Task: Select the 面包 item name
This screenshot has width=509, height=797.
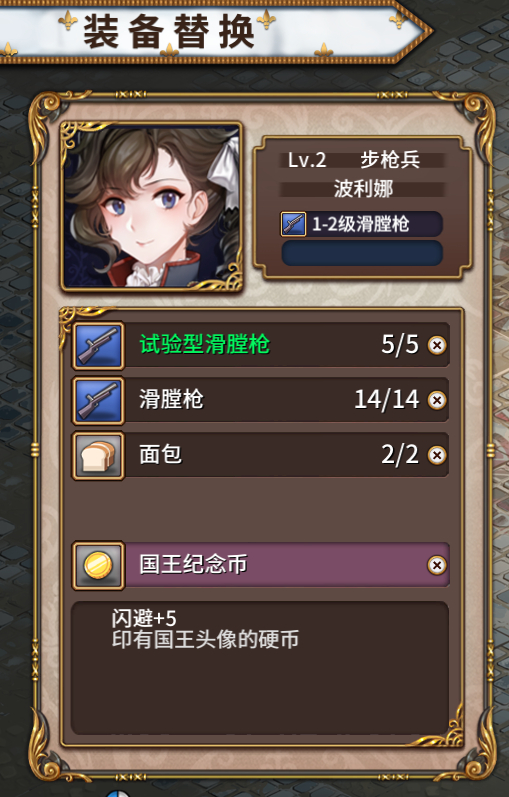Action: pos(160,454)
